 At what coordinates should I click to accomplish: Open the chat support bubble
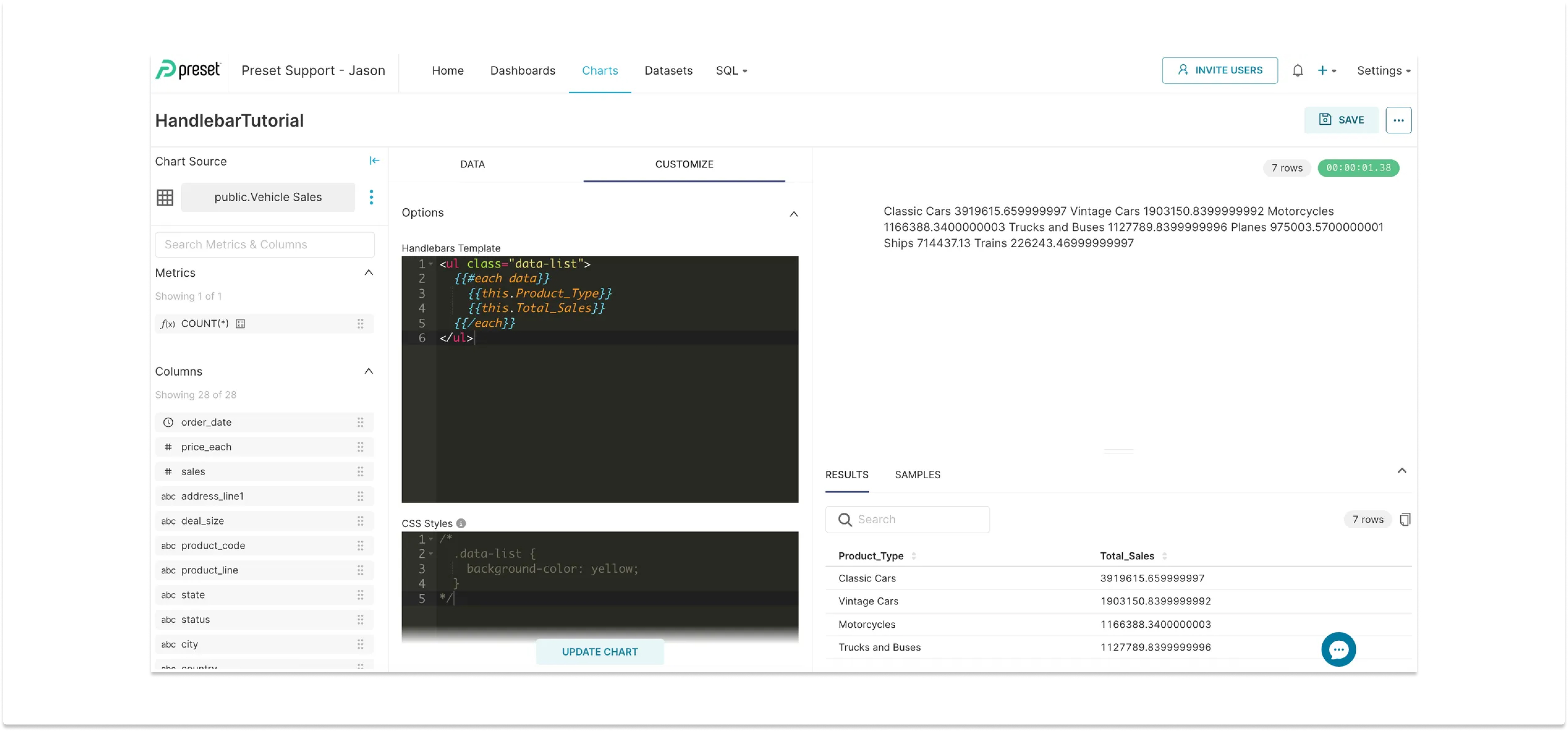pos(1339,649)
